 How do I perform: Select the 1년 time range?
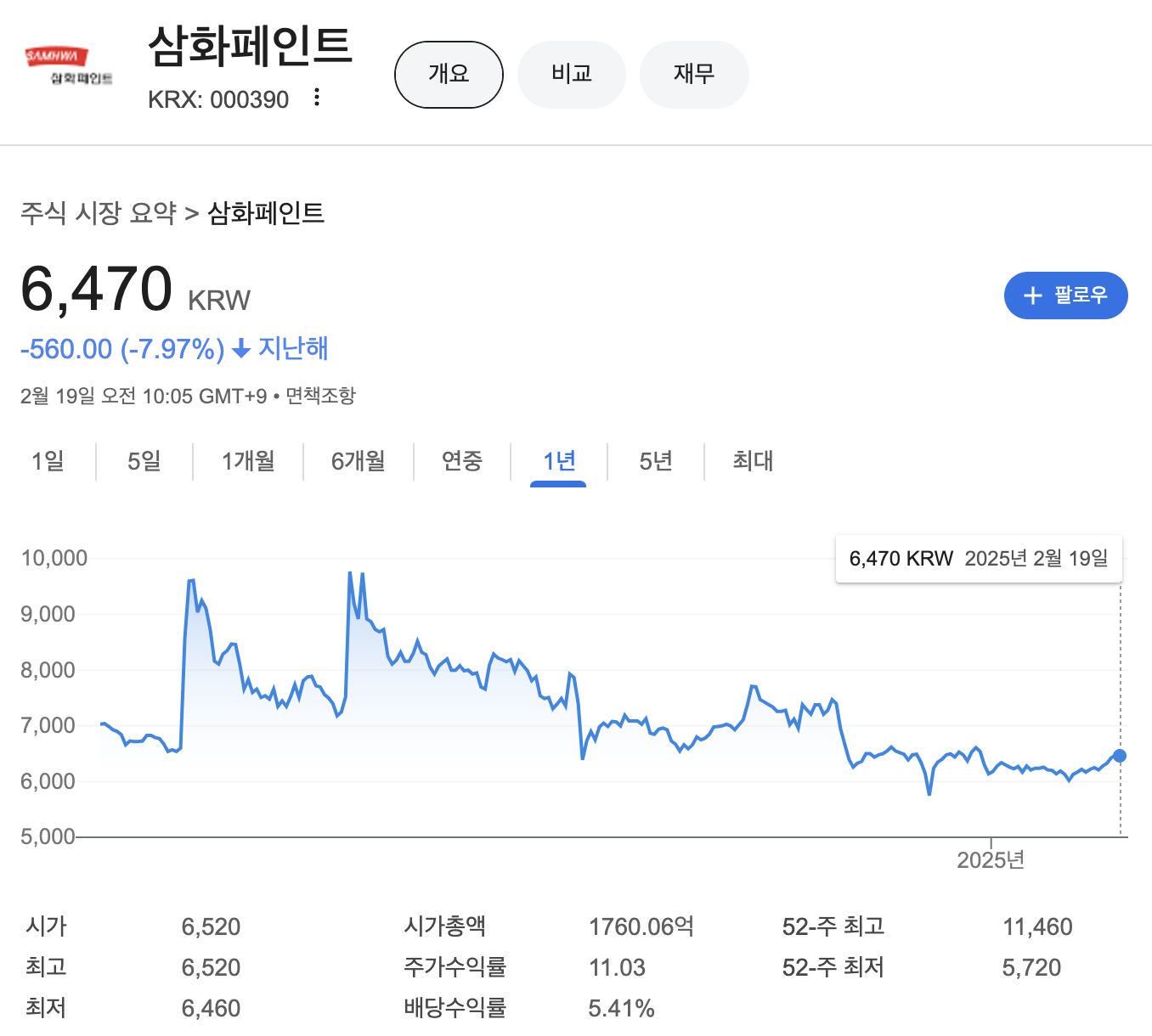(559, 461)
